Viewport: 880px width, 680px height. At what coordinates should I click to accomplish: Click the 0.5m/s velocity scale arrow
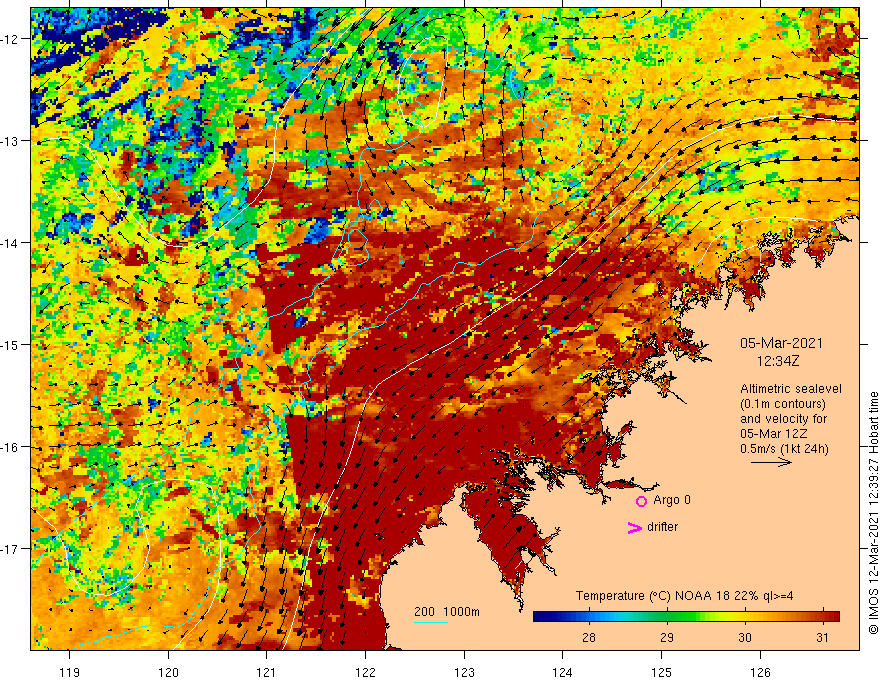[771, 462]
